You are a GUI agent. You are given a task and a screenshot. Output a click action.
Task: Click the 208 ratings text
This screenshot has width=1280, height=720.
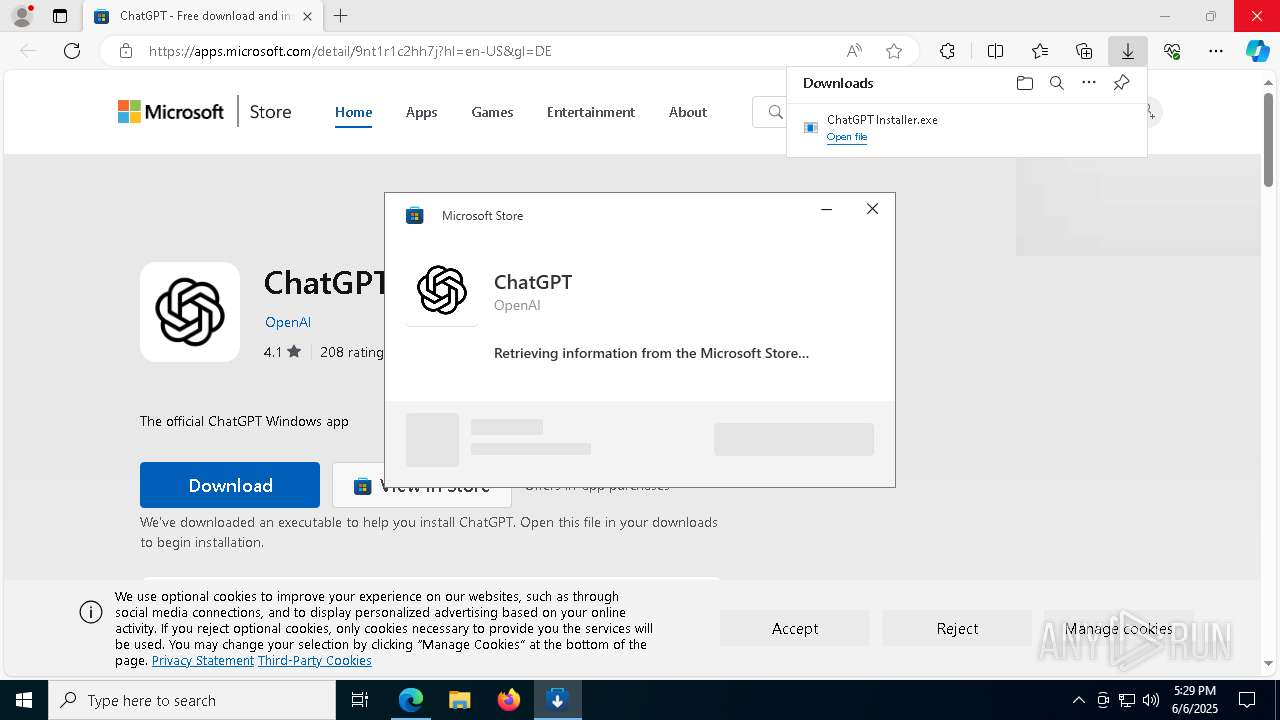pyautogui.click(x=352, y=352)
